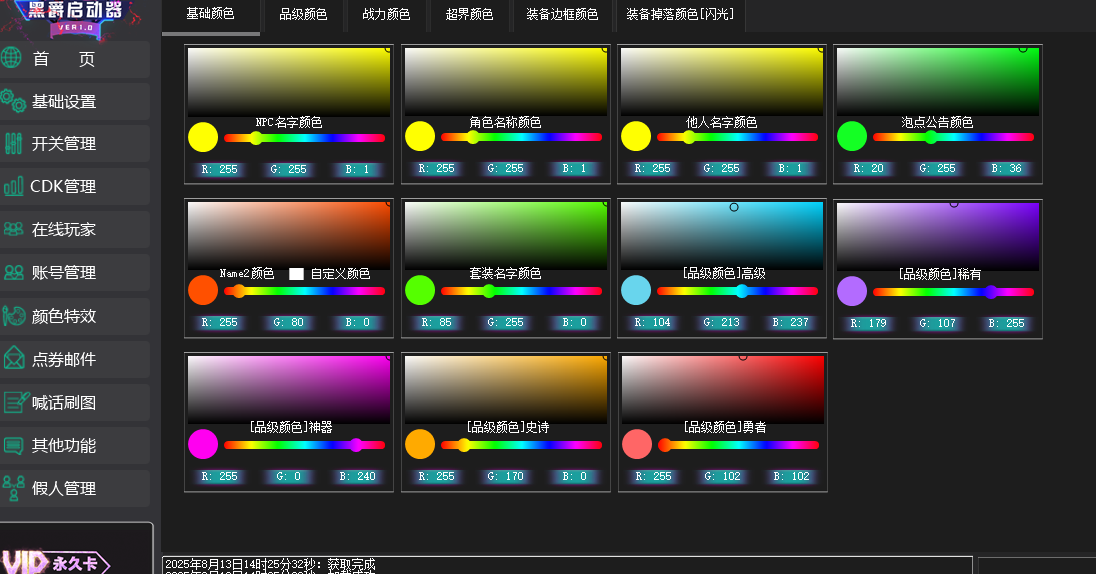Click the gradient picker area for [品级颜色]高级

point(721,235)
